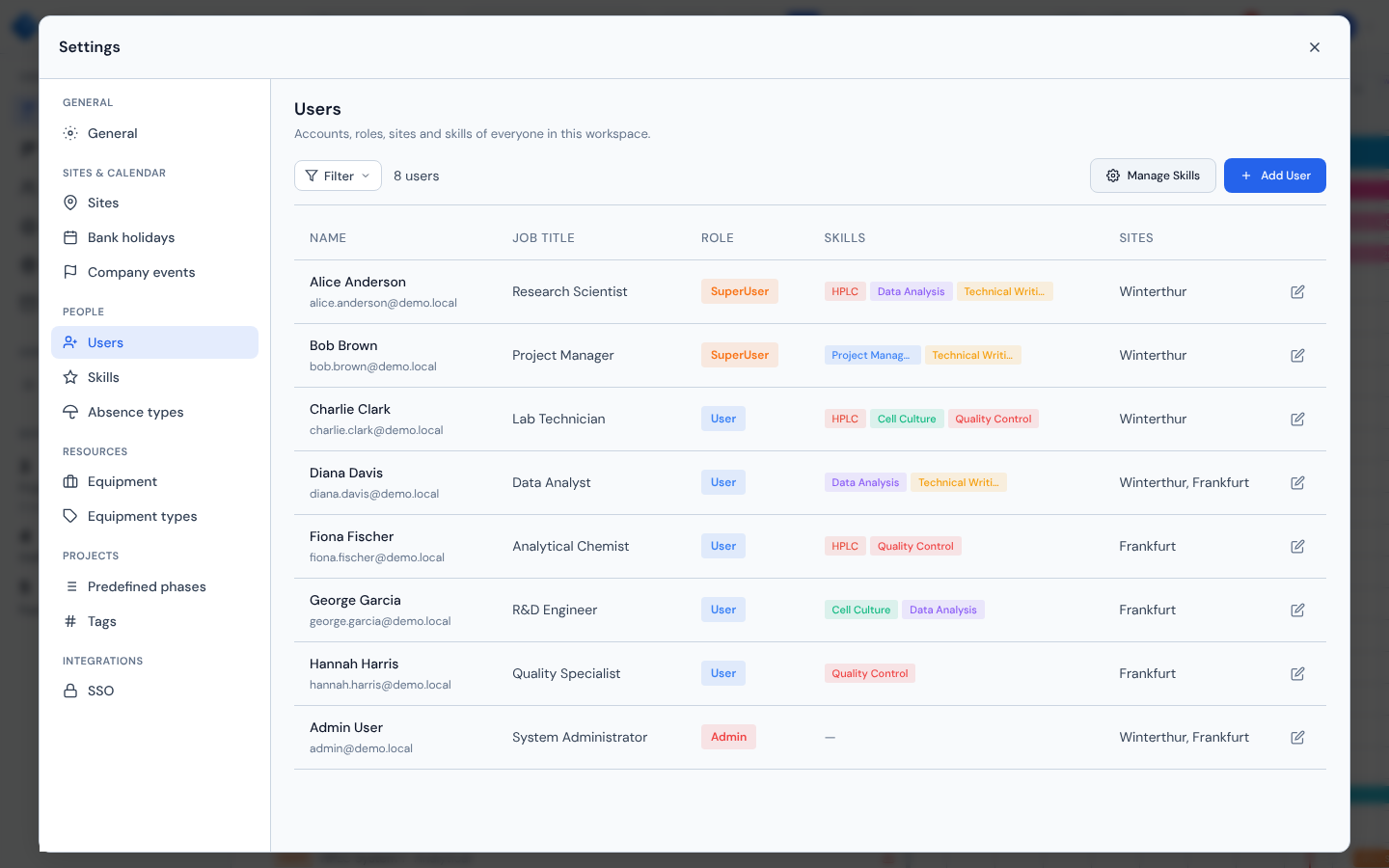Edit Hannah Harris's user record
The width and height of the screenshot is (1389, 868).
(x=1297, y=673)
